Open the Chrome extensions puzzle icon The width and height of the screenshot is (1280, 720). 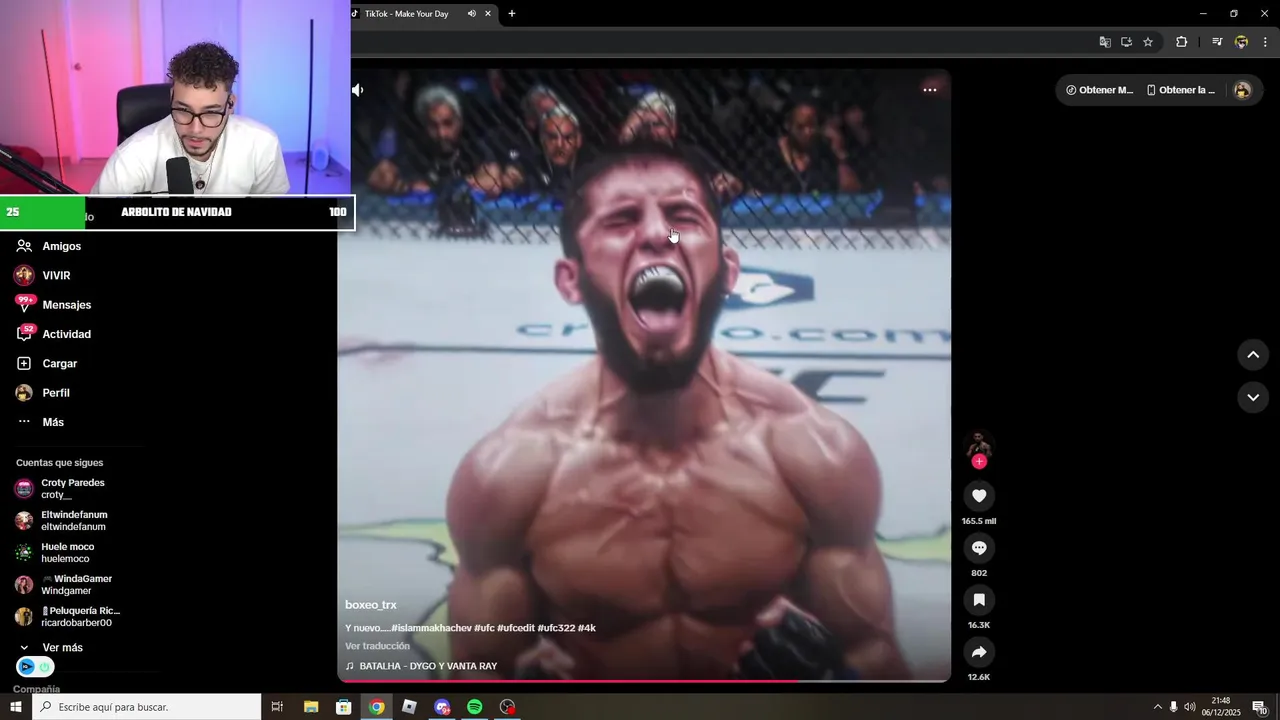click(x=1182, y=42)
